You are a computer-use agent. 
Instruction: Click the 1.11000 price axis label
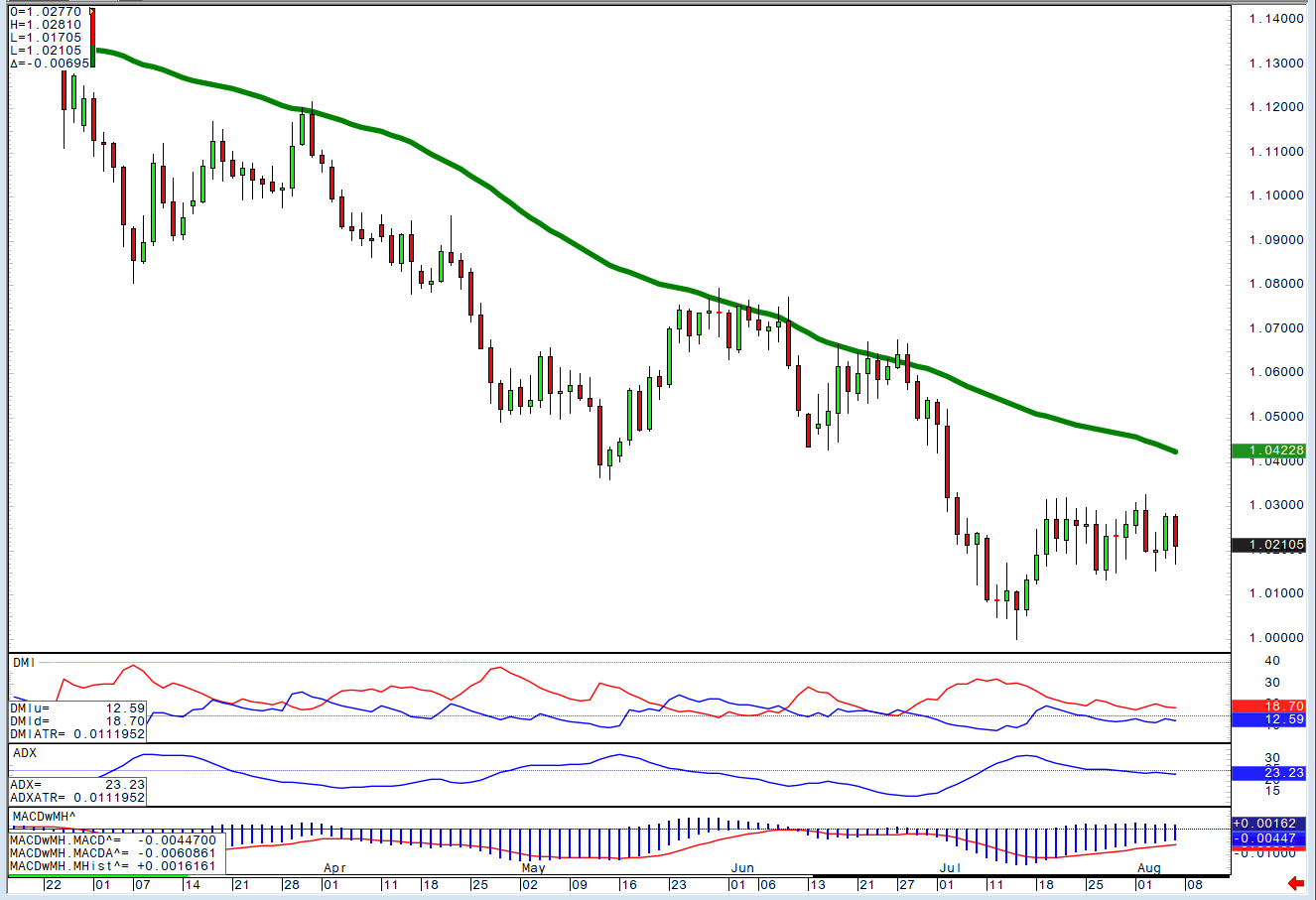point(1277,151)
